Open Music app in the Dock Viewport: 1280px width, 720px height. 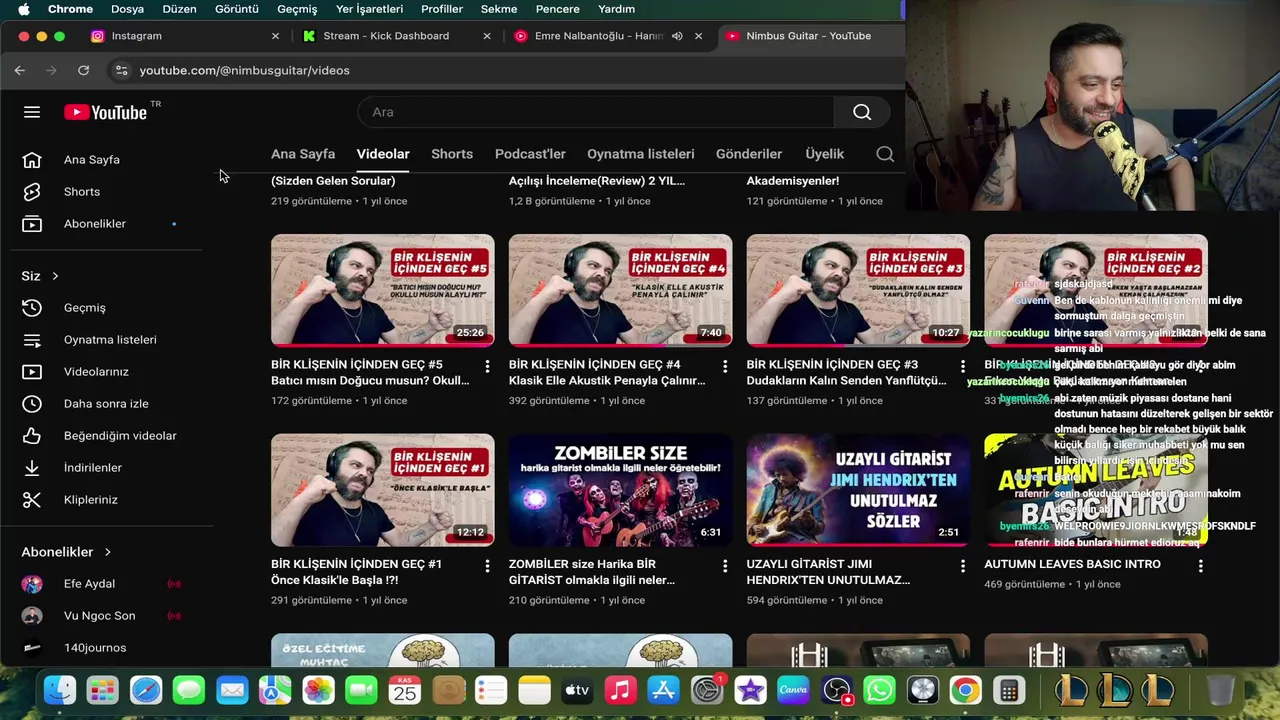click(620, 690)
